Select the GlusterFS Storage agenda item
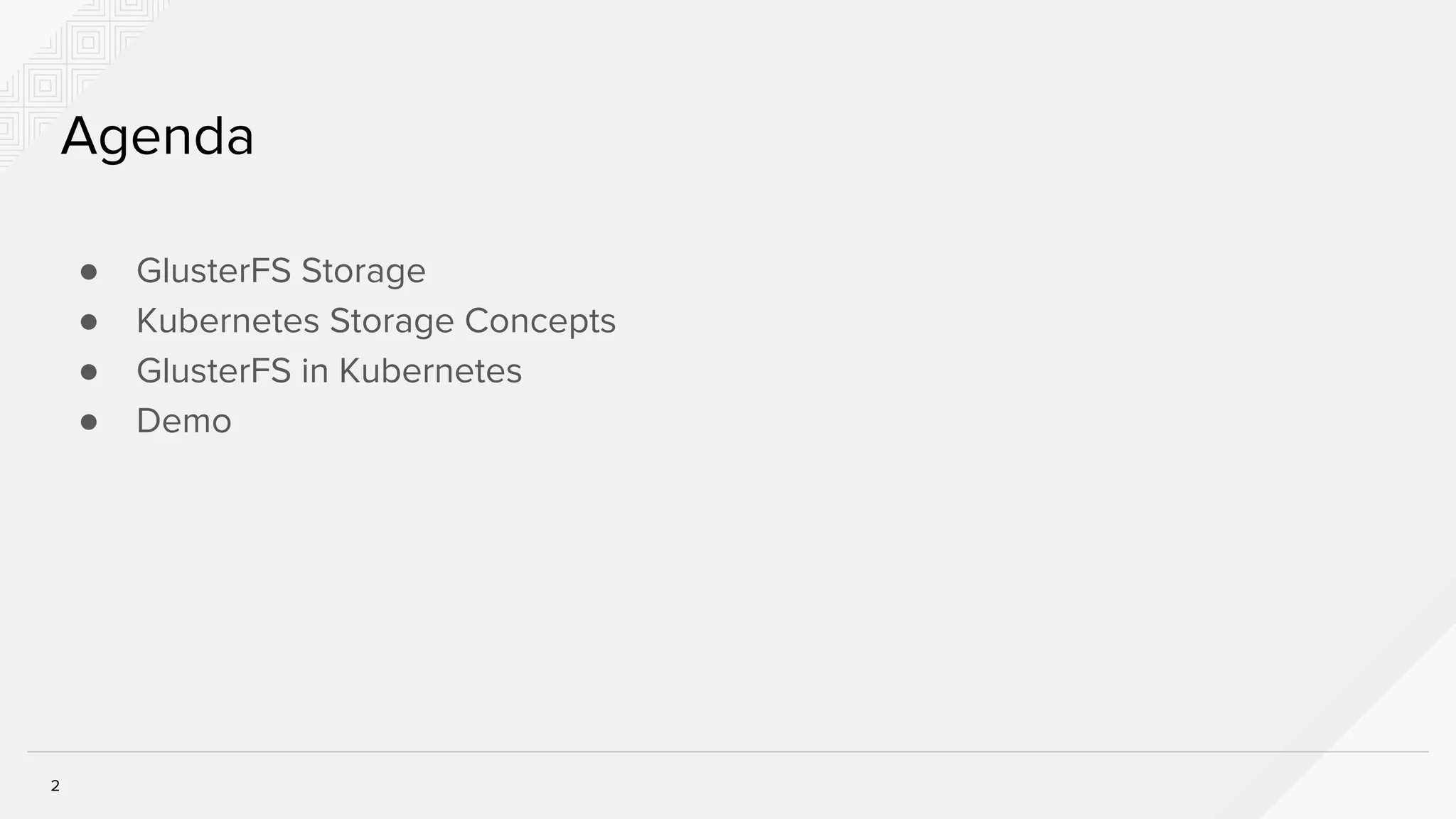Screen dimensions: 1456x819 [281, 271]
